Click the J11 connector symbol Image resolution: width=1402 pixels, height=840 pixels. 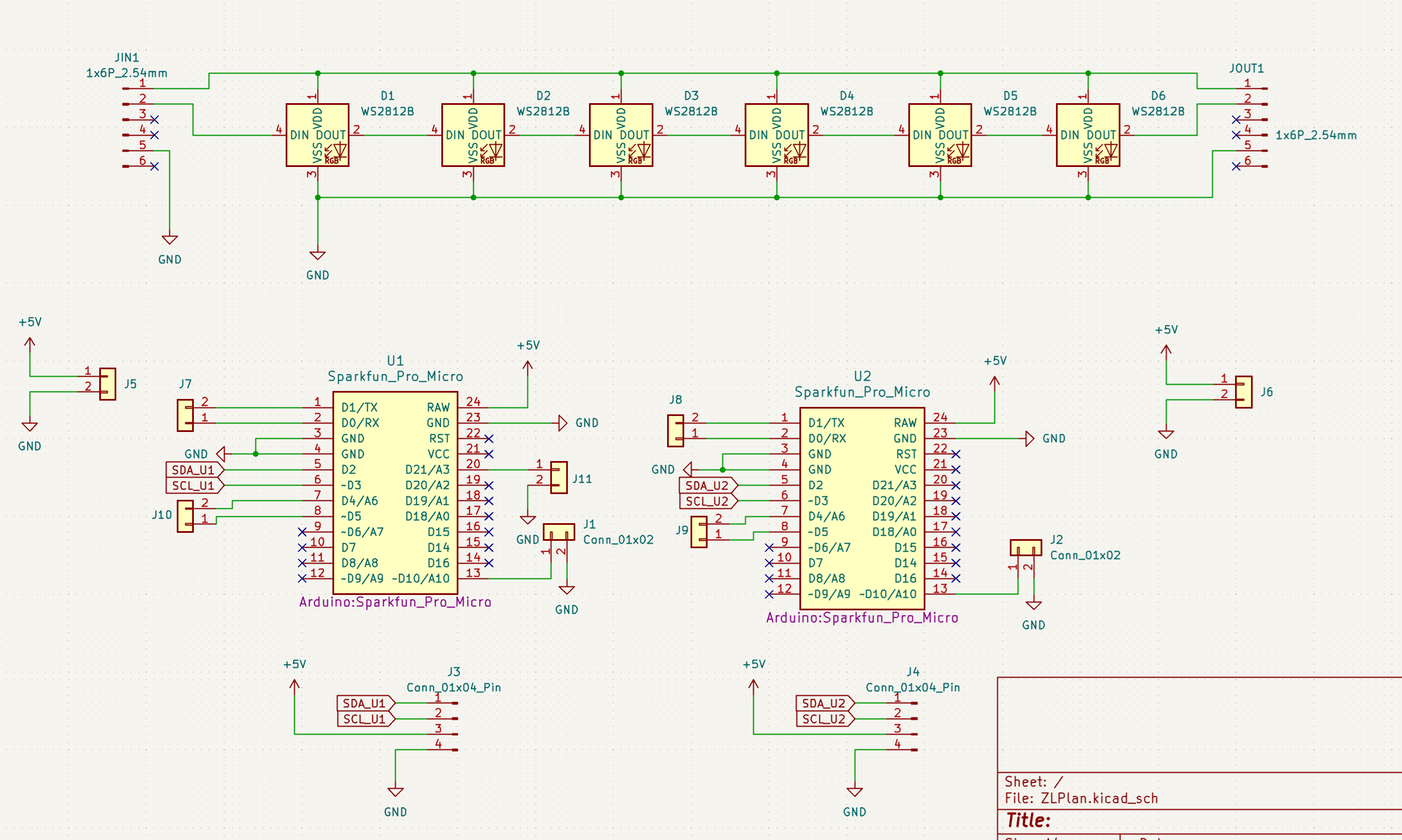tap(559, 477)
